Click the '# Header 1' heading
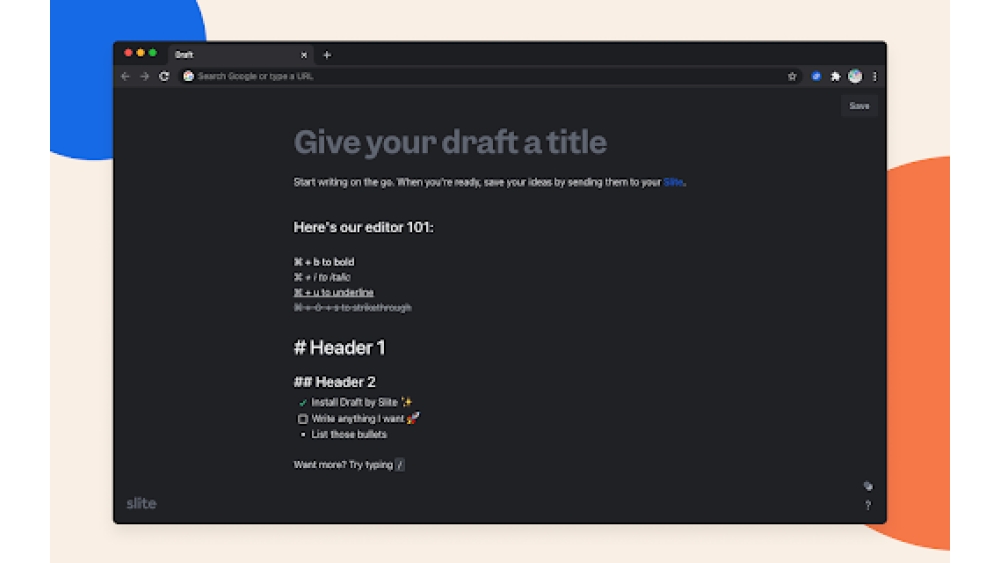Screen dimensions: 1000x563 pos(339,347)
